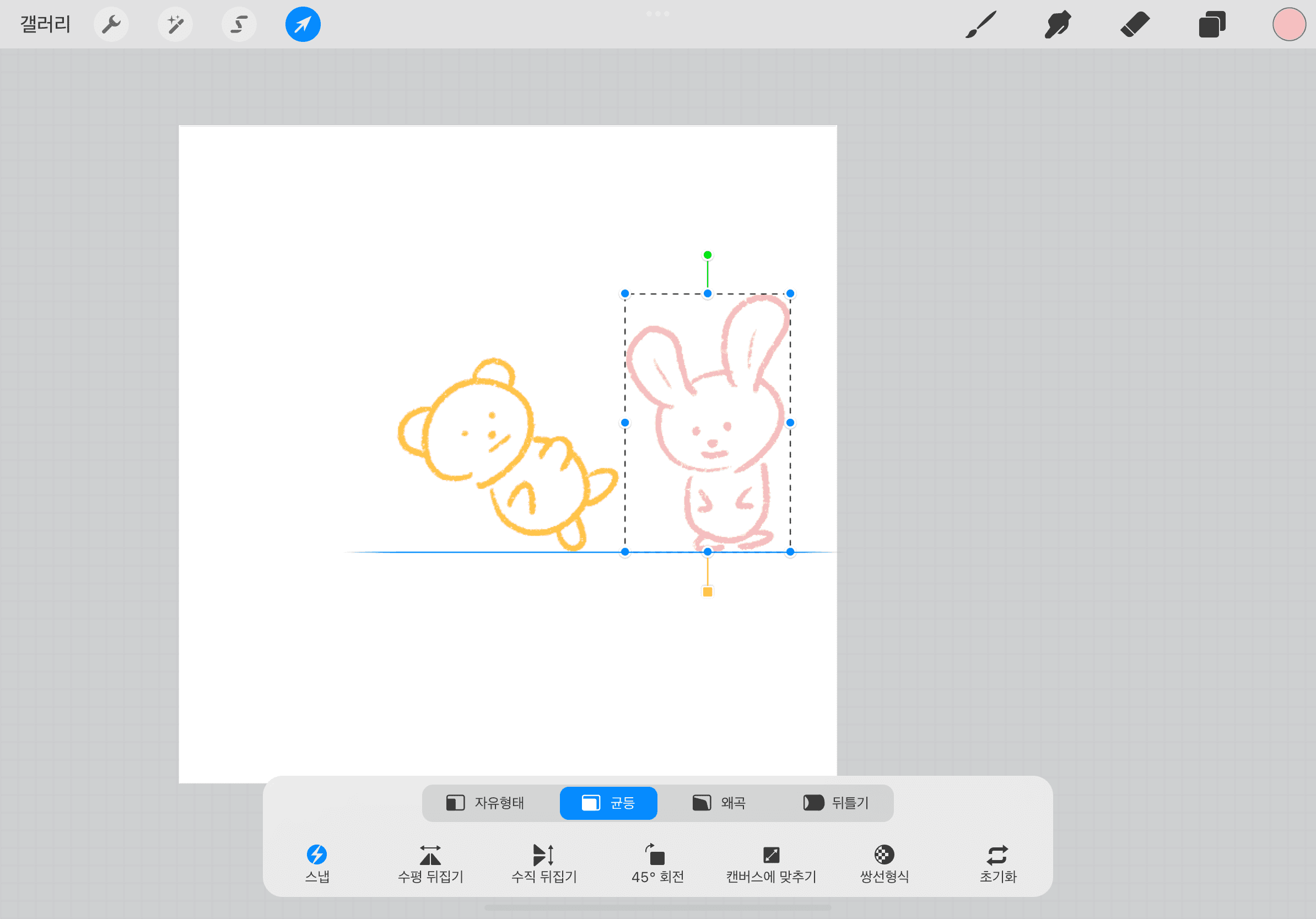Select the Selection S-shaped tool

click(239, 25)
